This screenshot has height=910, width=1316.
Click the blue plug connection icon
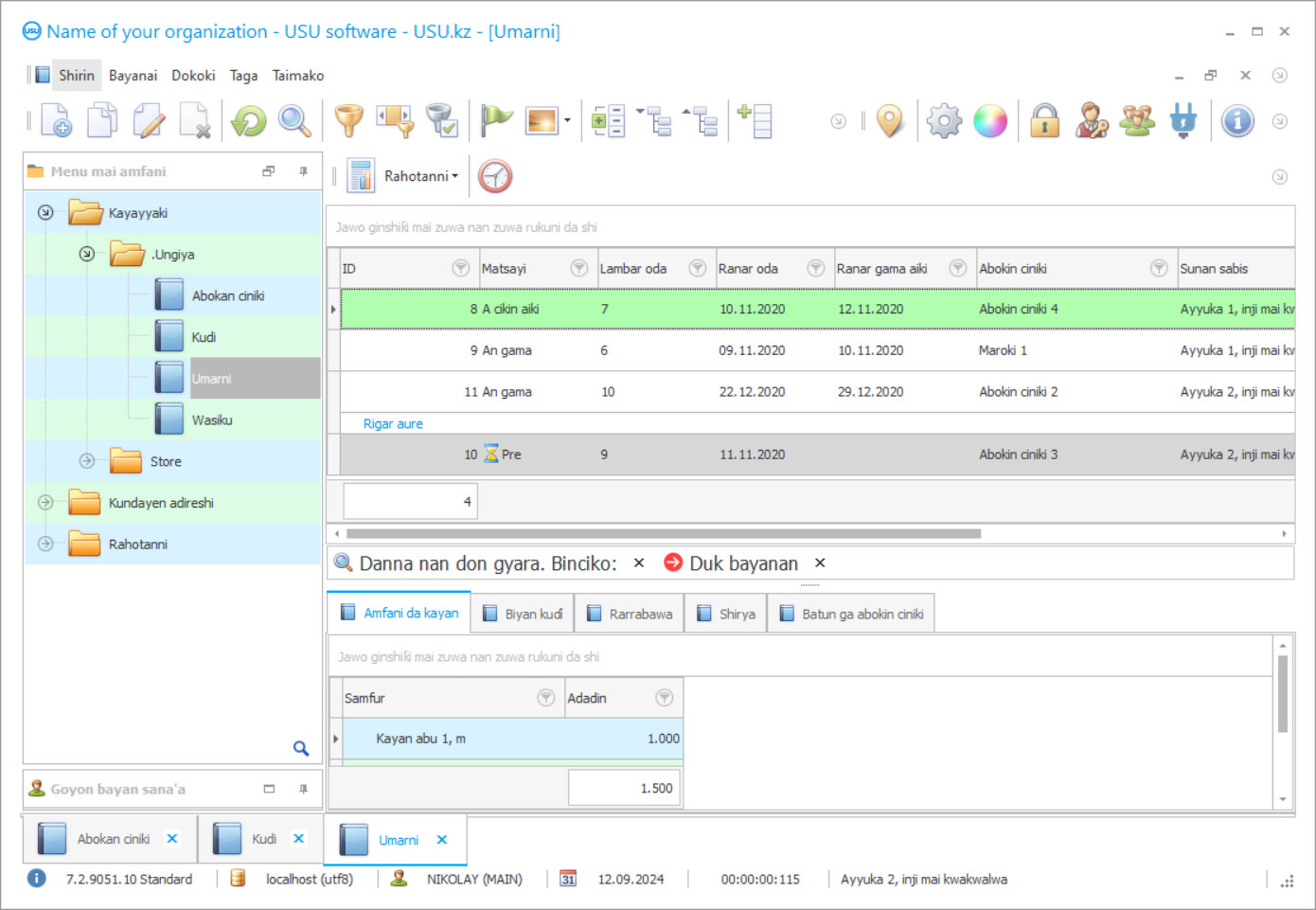pyautogui.click(x=1183, y=120)
